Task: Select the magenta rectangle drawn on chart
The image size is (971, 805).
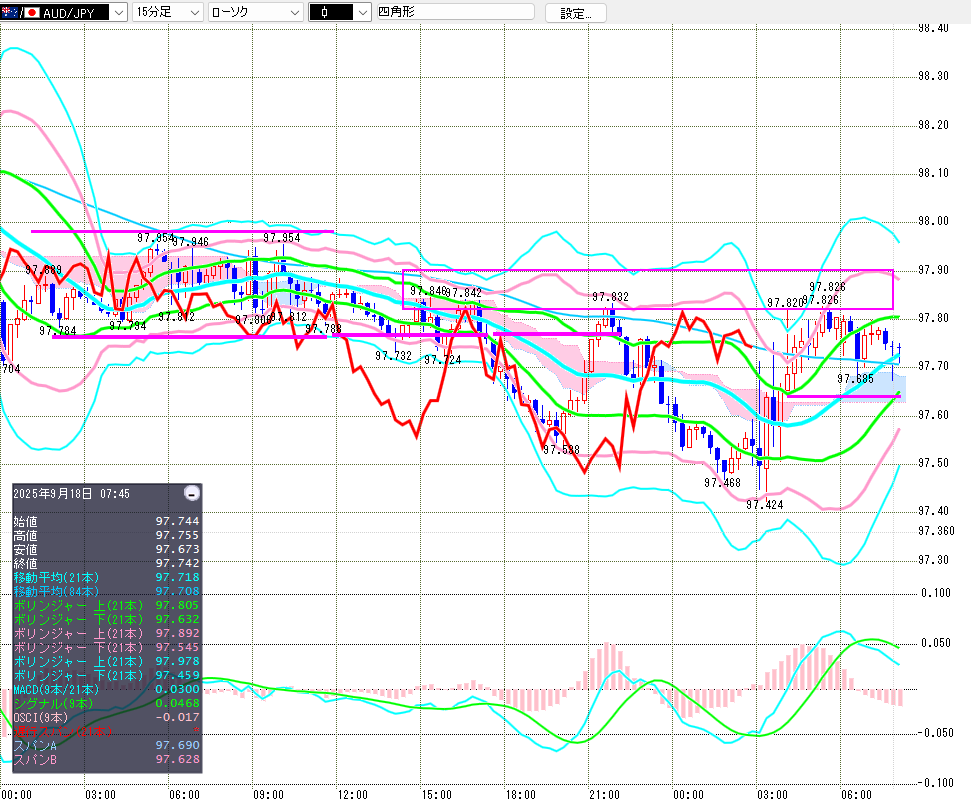Action: tap(647, 271)
